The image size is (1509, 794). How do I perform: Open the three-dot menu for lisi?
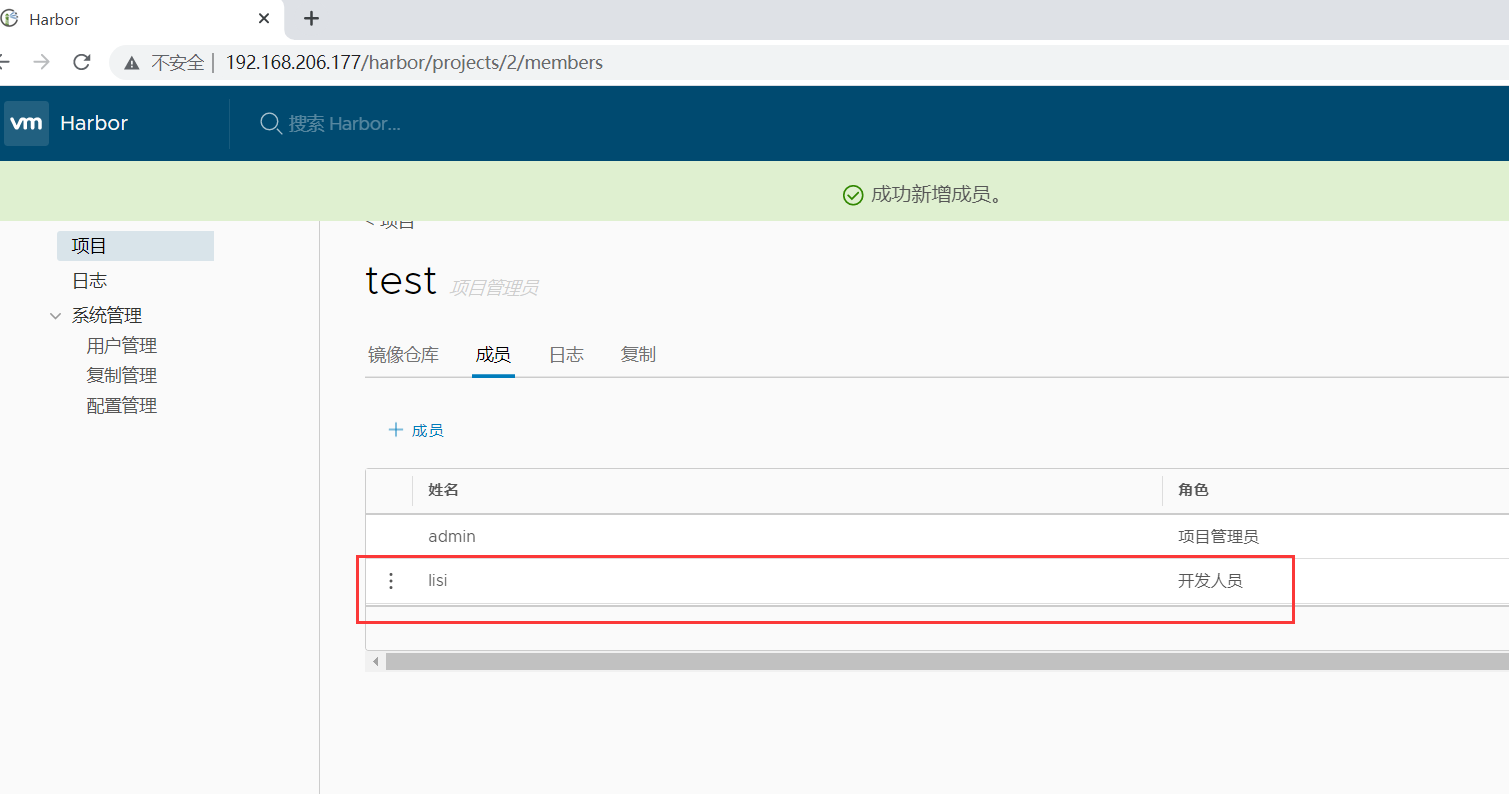391,581
